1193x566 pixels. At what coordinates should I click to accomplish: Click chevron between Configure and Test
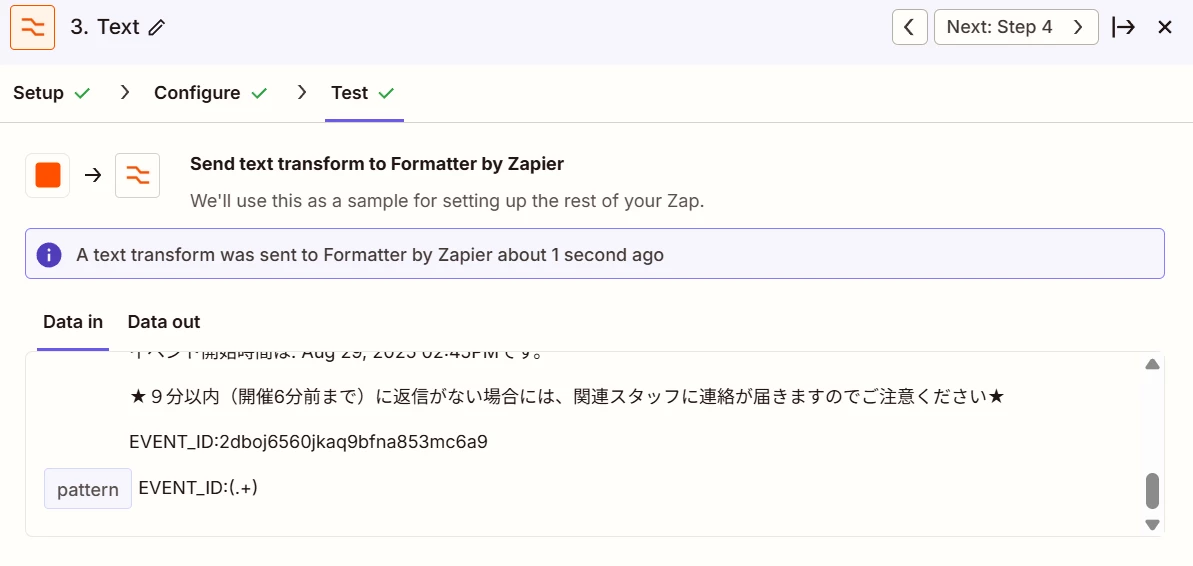tap(302, 93)
